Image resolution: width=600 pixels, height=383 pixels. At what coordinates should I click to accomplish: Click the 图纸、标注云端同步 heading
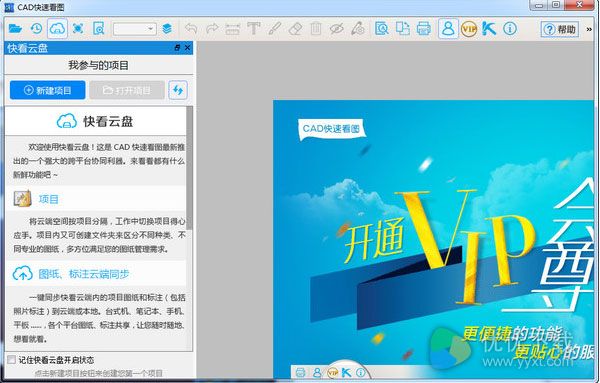pos(84,274)
